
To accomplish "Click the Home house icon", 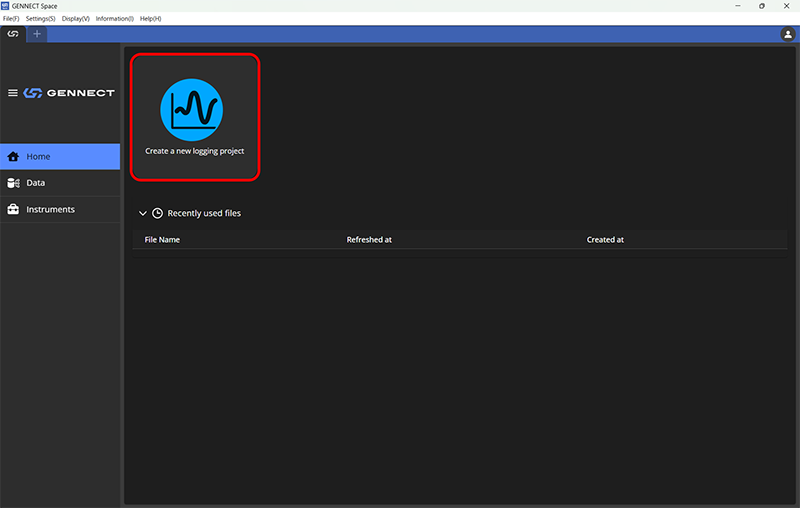I will pyautogui.click(x=13, y=157).
